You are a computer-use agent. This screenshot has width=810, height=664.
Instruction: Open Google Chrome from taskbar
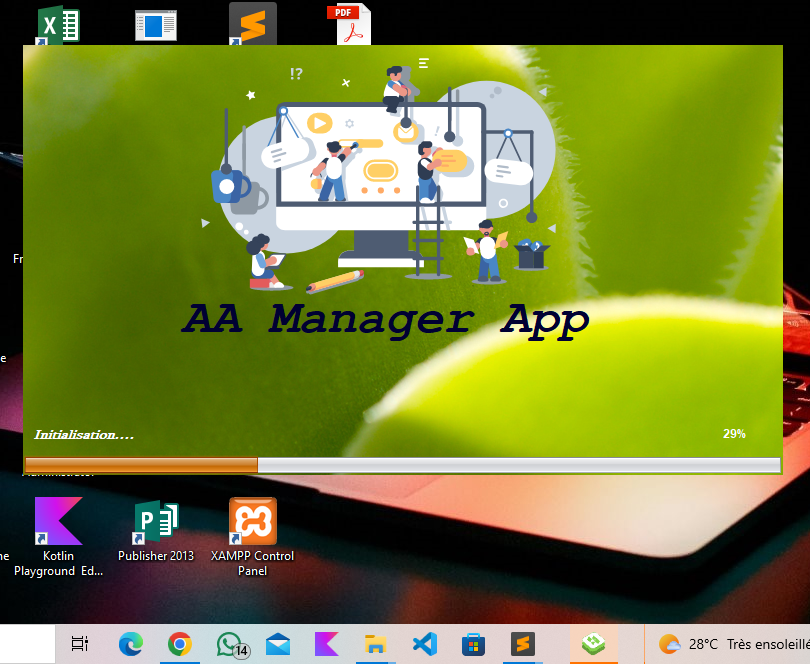point(180,644)
